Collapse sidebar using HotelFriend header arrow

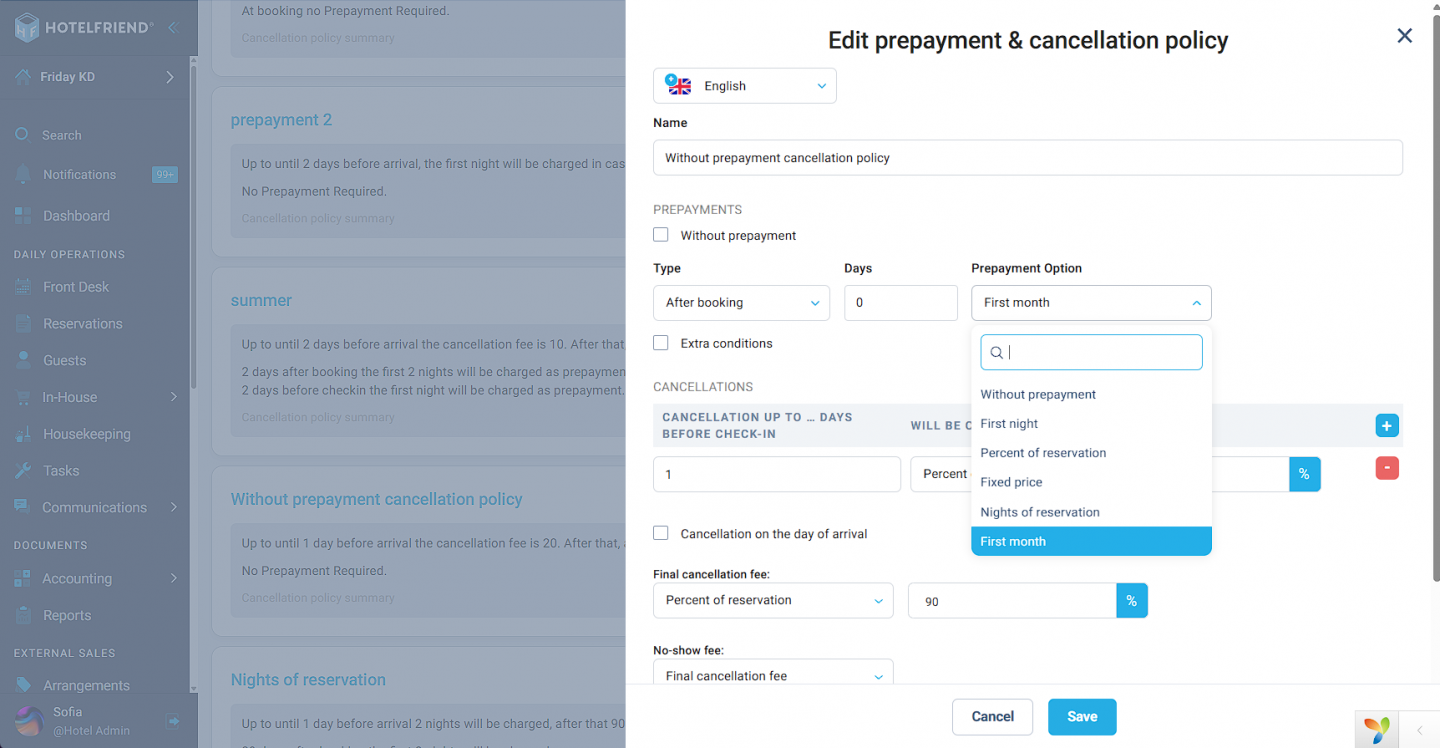coord(172,27)
